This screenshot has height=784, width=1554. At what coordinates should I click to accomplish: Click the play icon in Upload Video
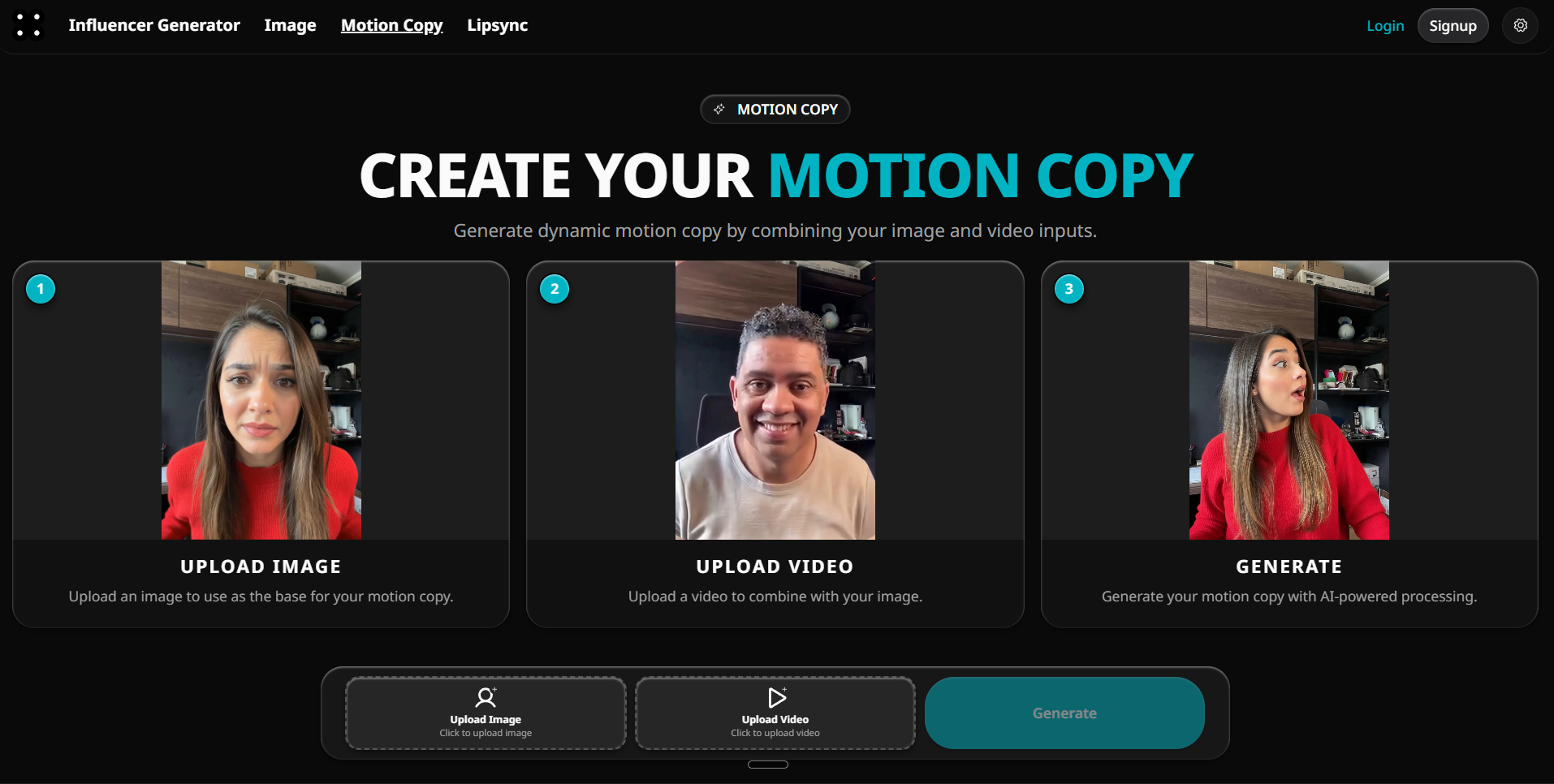pos(776,697)
